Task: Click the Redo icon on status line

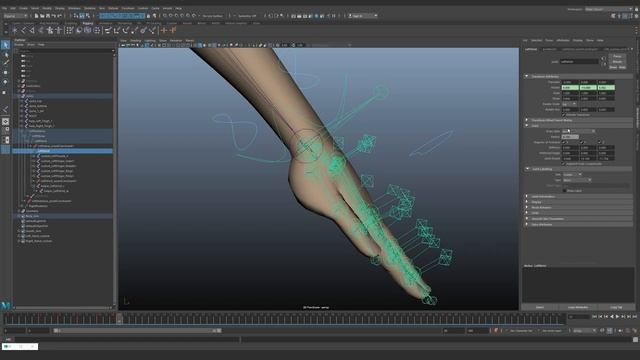Action: coord(60,16)
